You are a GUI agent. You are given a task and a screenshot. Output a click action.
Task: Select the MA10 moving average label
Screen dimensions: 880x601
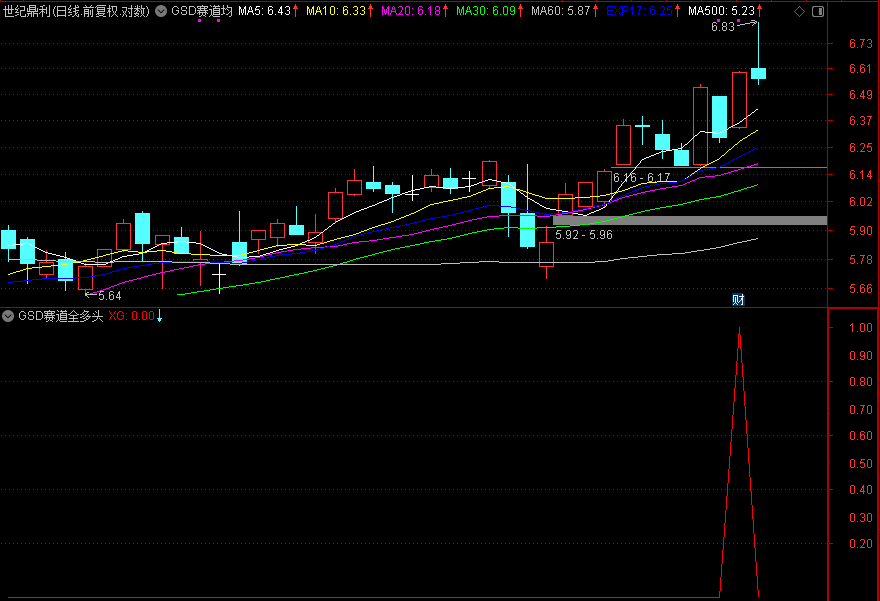336,11
